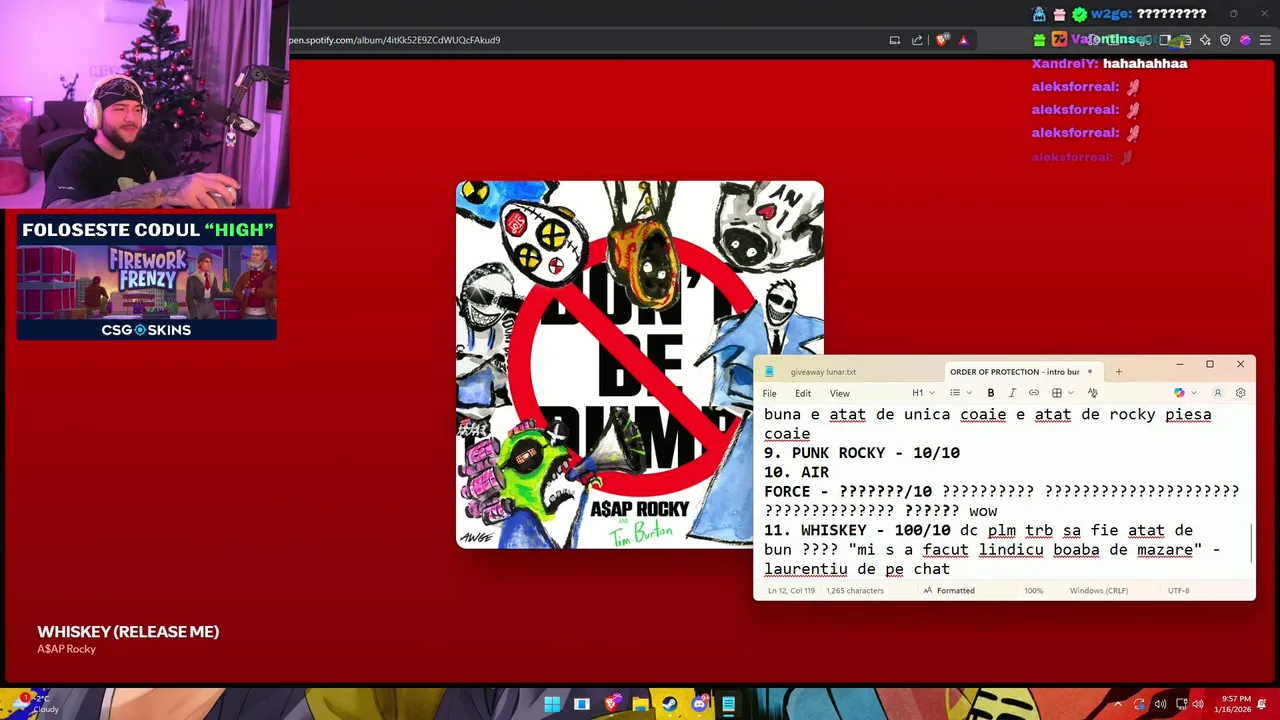Open the Brave Leo AI sparkle icon
The width and height of the screenshot is (1280, 720).
pyautogui.click(x=1205, y=40)
